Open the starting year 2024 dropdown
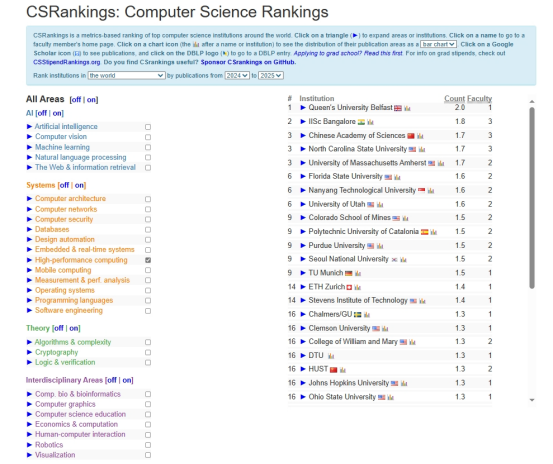 (237, 75)
